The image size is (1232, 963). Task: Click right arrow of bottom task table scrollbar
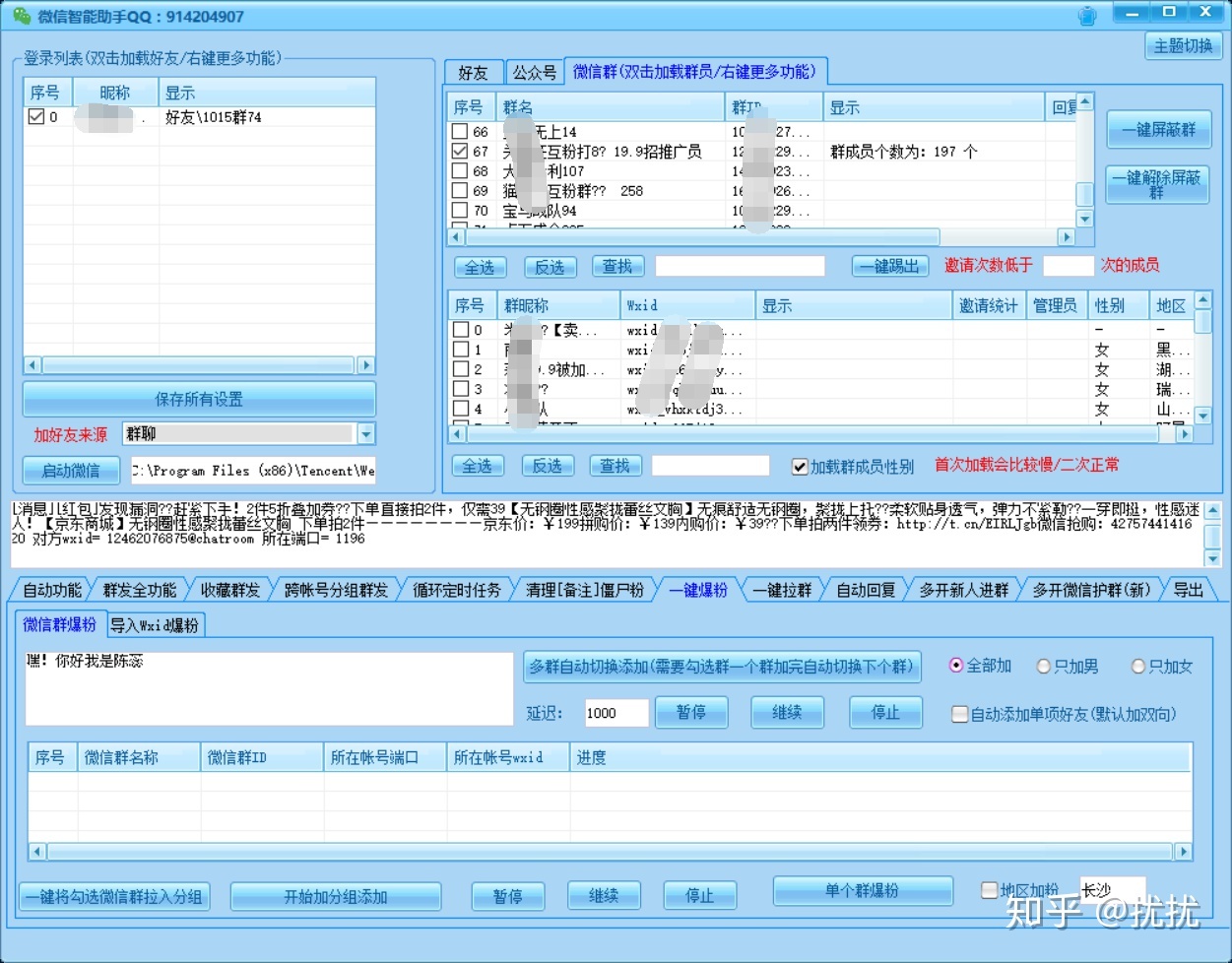coord(1184,852)
